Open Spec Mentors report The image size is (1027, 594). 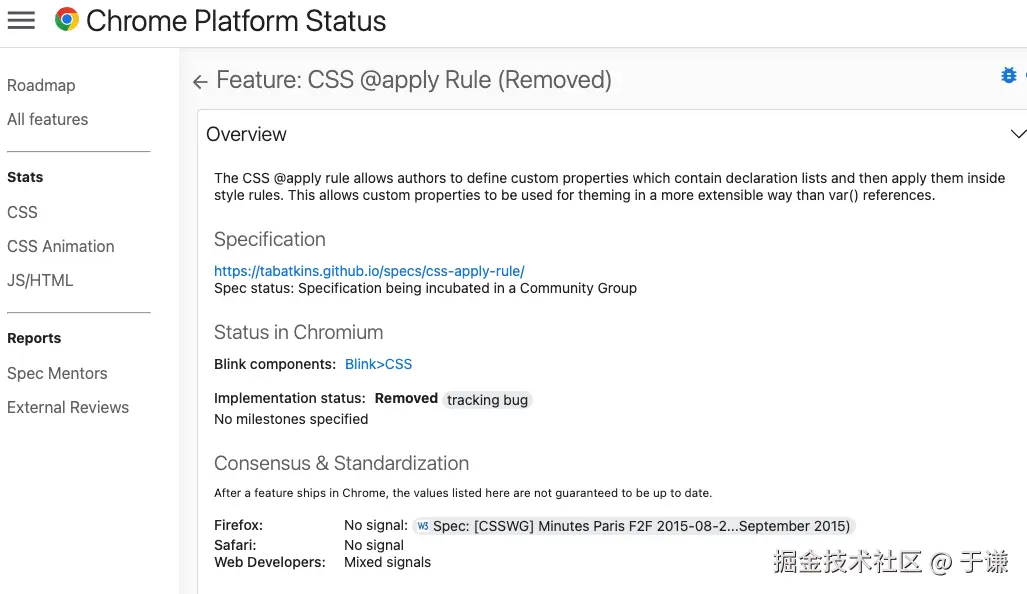click(x=57, y=374)
